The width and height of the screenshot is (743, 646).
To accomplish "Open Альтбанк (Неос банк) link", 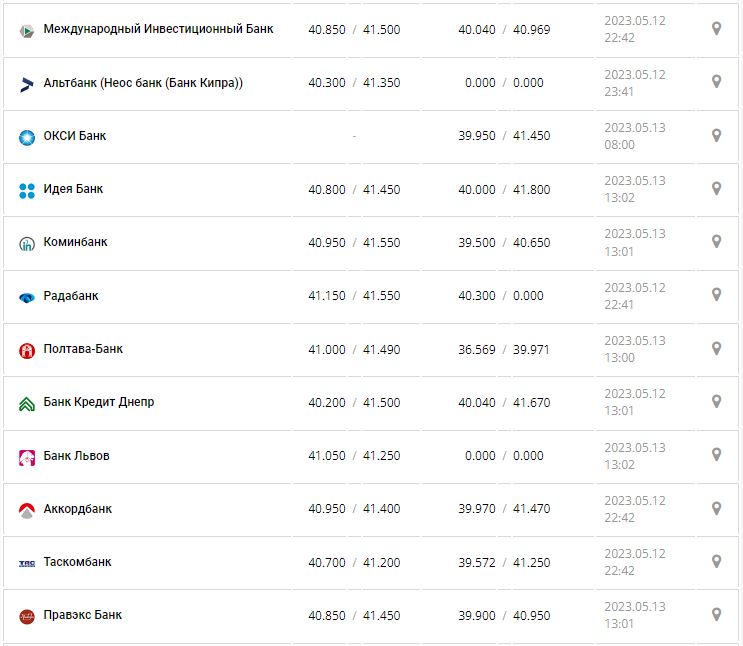I will tap(143, 83).
